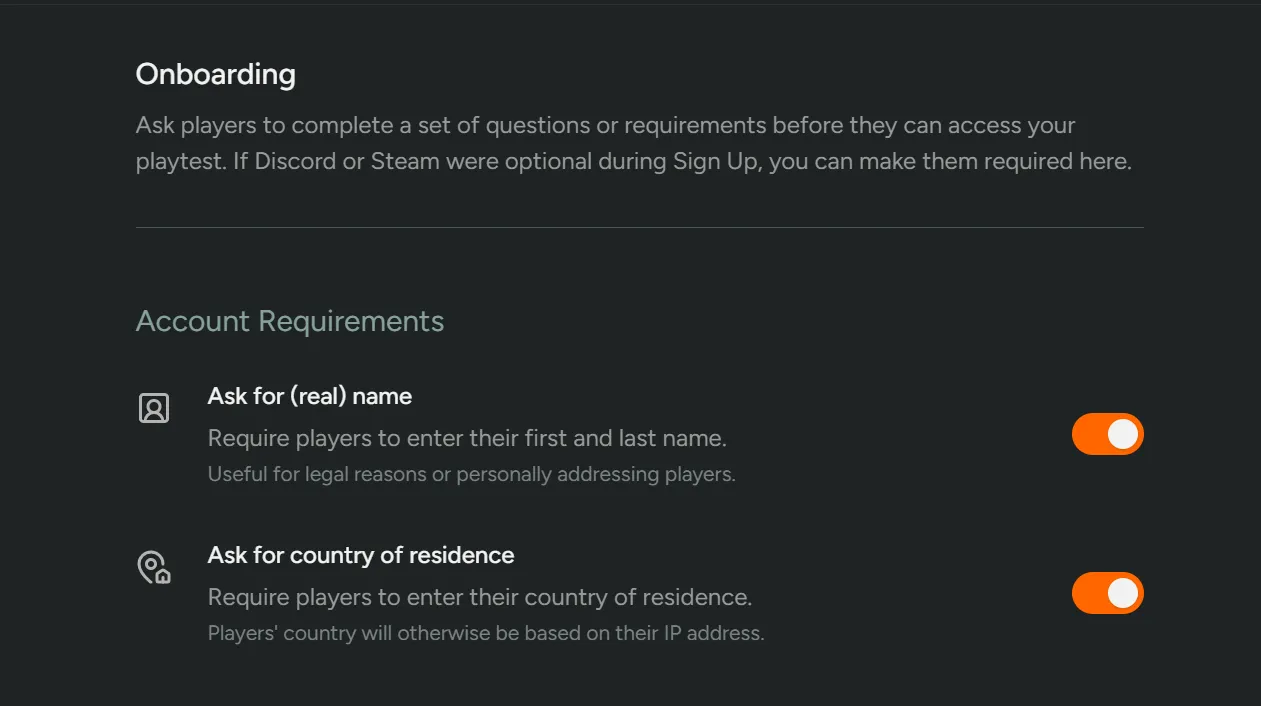This screenshot has height=706, width=1261.
Task: Click the IP address note text
Action: (x=484, y=632)
